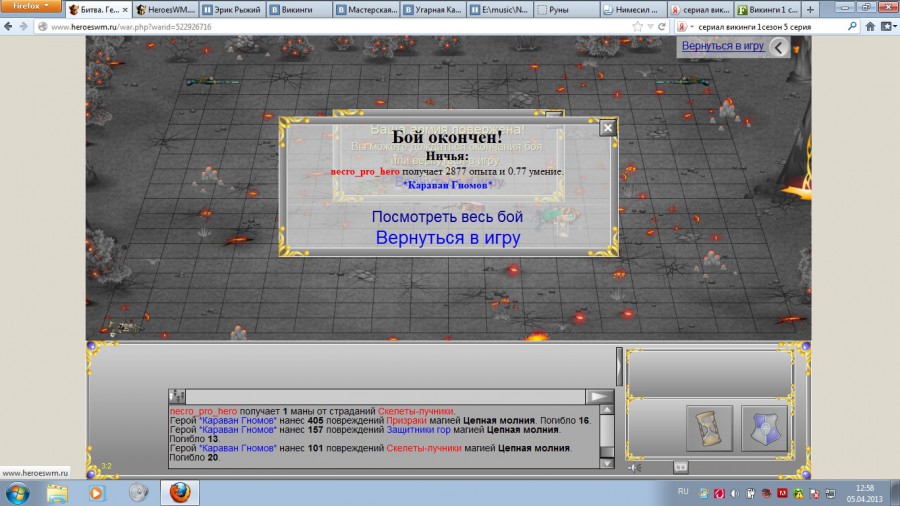The height and width of the screenshot is (506, 900).
Task: Click the shield defend button
Action: (764, 428)
